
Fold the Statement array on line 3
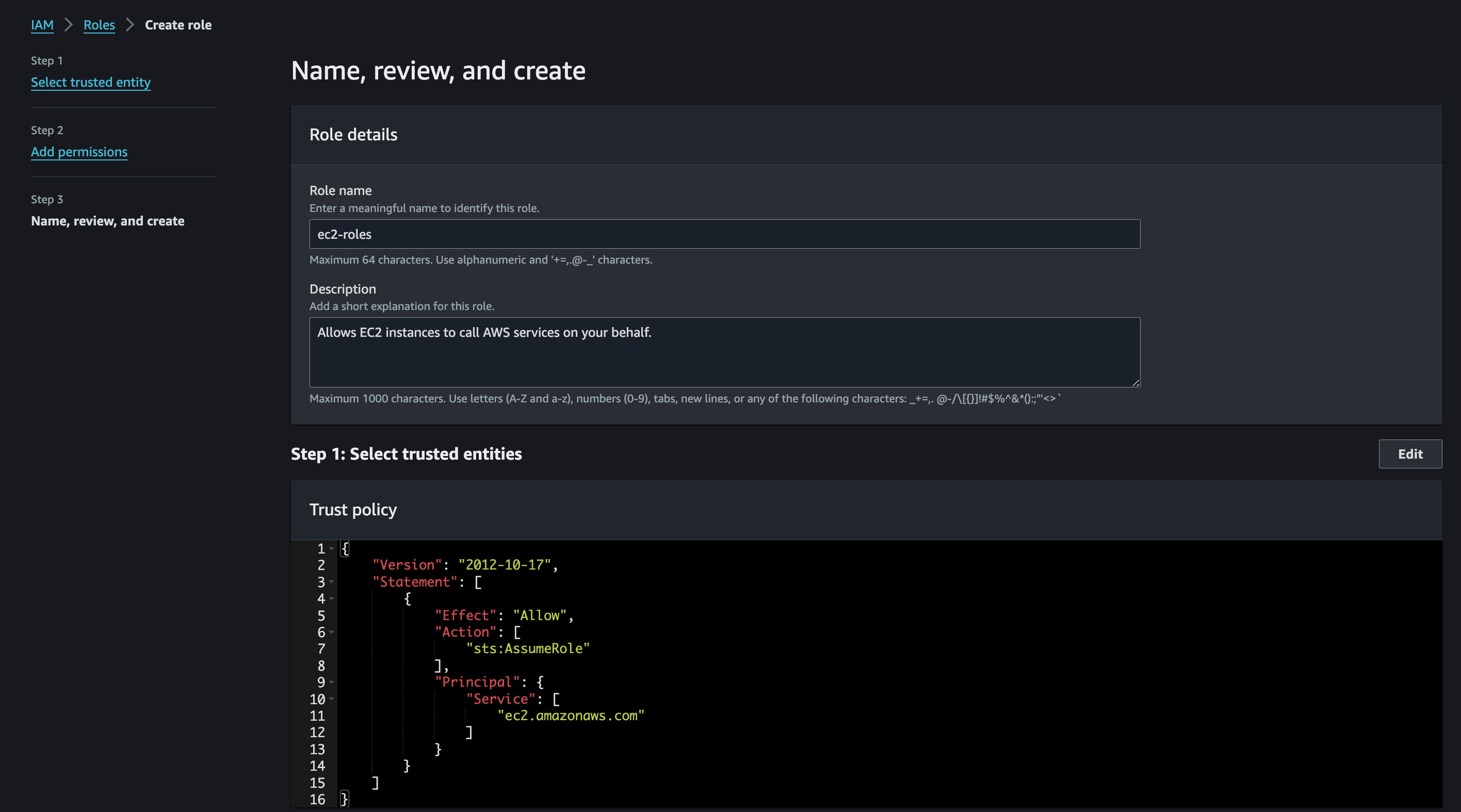point(332,582)
